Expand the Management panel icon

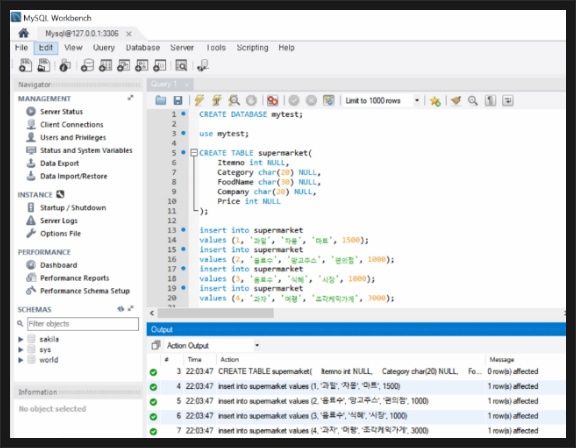click(x=130, y=98)
